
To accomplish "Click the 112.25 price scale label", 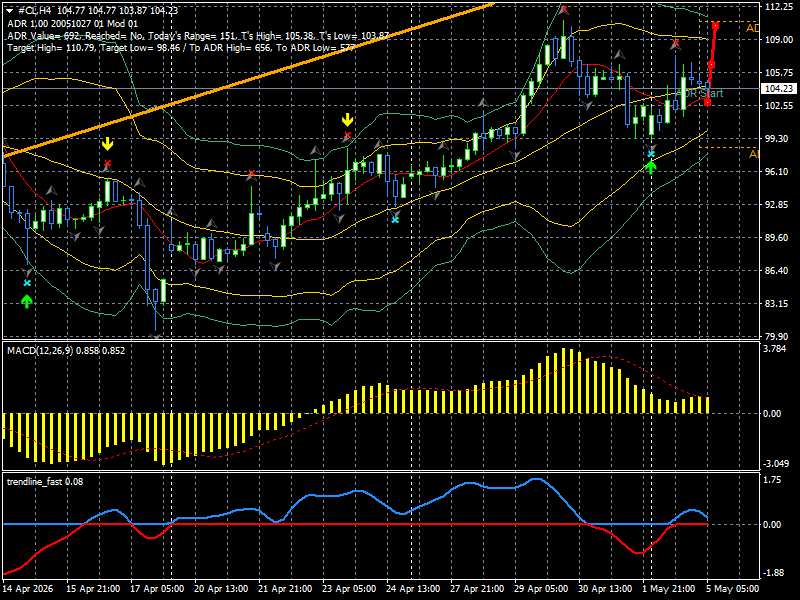I will pos(779,7).
